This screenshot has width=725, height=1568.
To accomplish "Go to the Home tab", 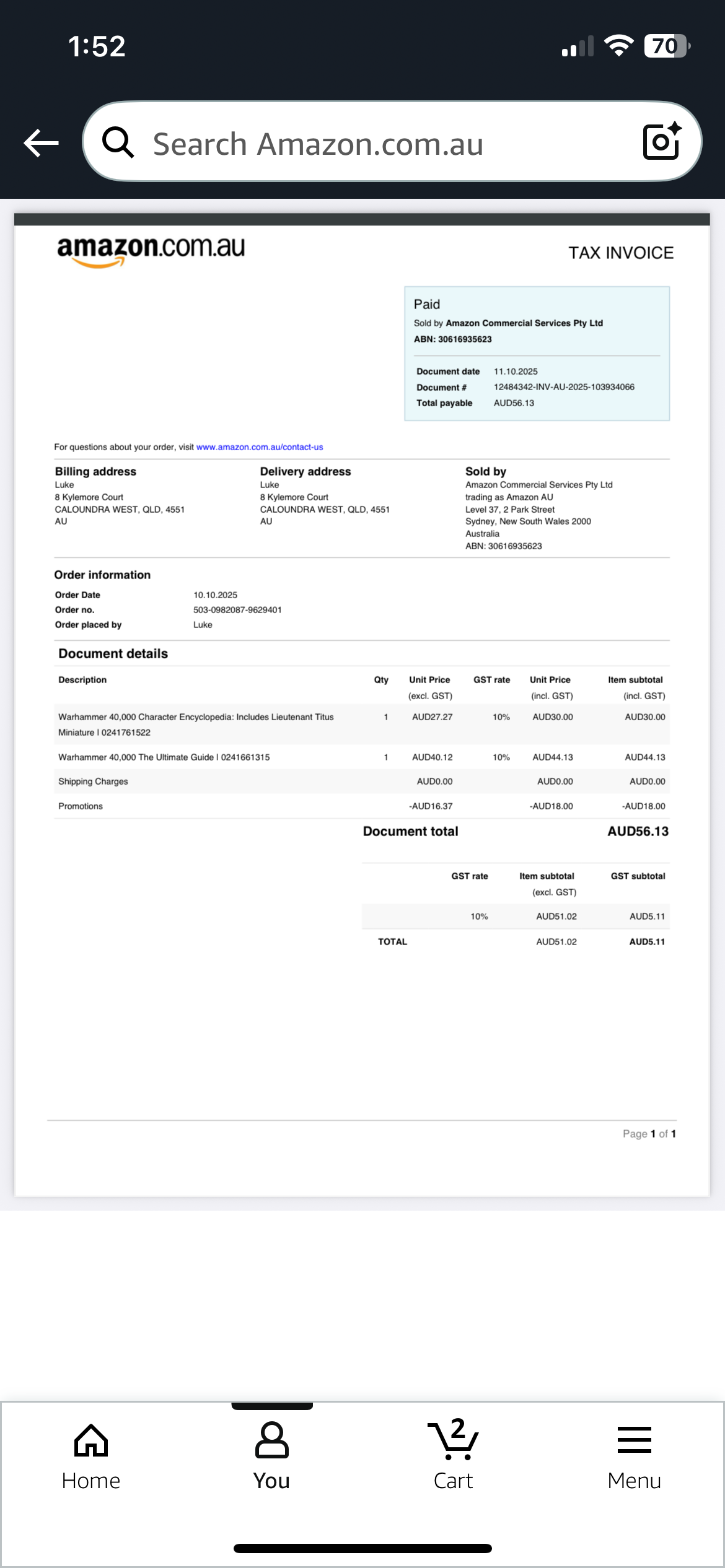I will pos(91,1457).
